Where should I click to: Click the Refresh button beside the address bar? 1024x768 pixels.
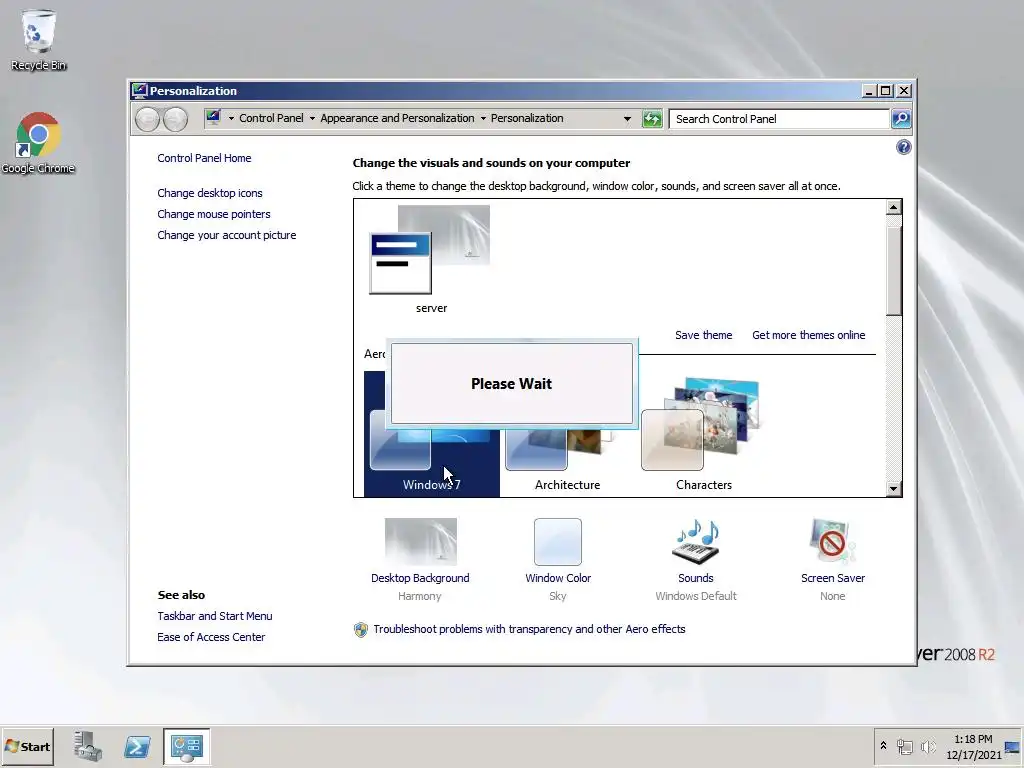pos(652,119)
